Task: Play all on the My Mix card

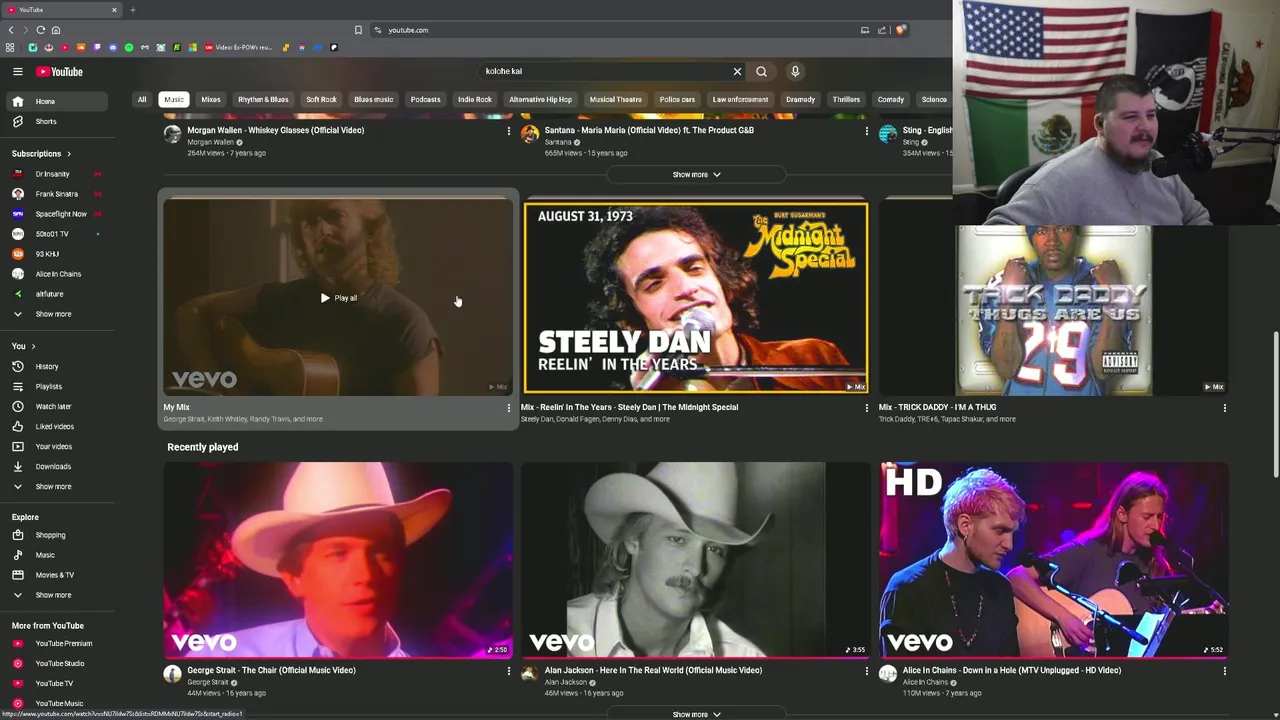Action: point(338,298)
